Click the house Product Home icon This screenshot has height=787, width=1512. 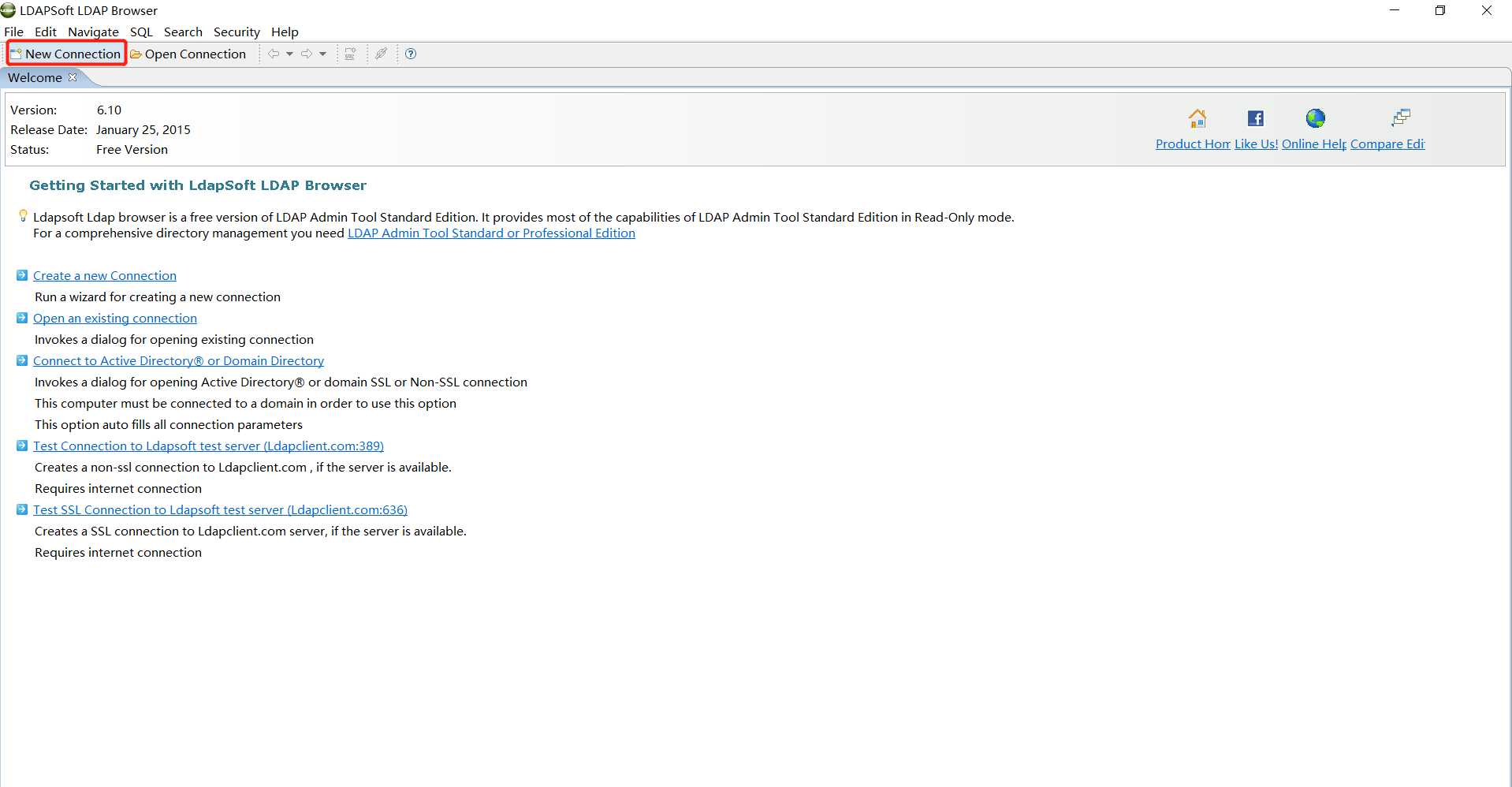click(x=1197, y=118)
